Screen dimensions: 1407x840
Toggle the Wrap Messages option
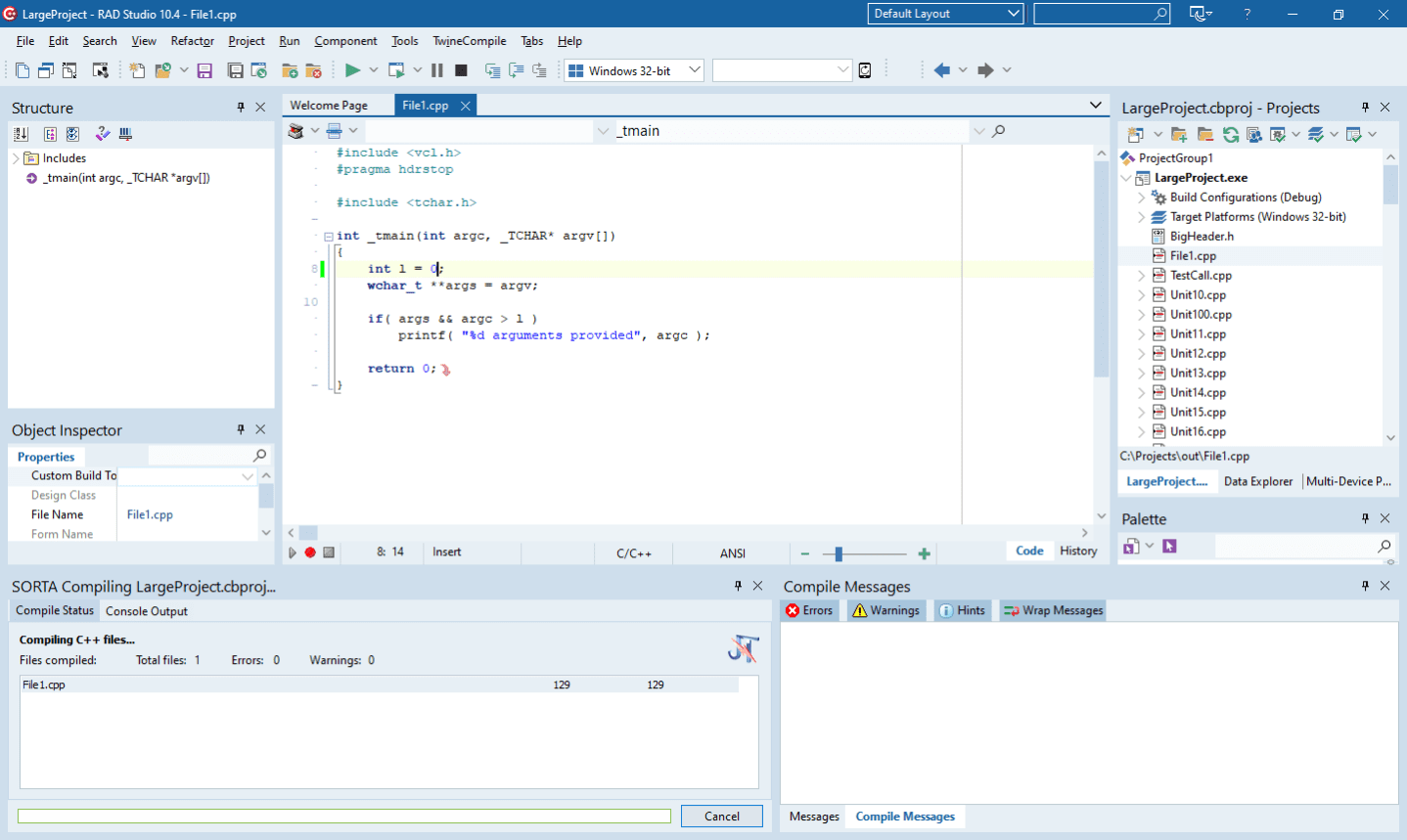1053,610
